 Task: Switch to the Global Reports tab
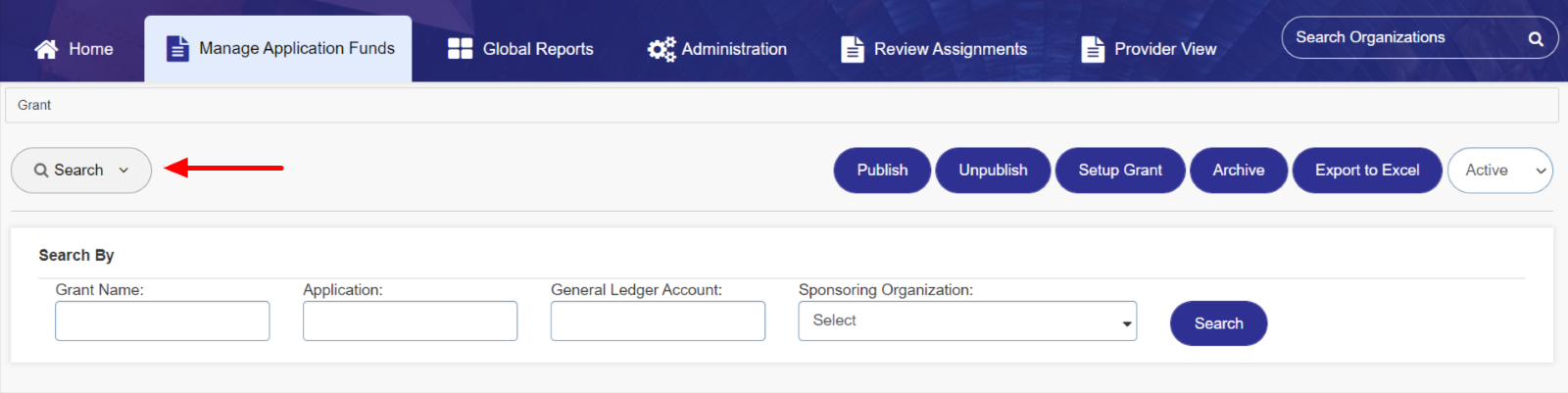(537, 49)
